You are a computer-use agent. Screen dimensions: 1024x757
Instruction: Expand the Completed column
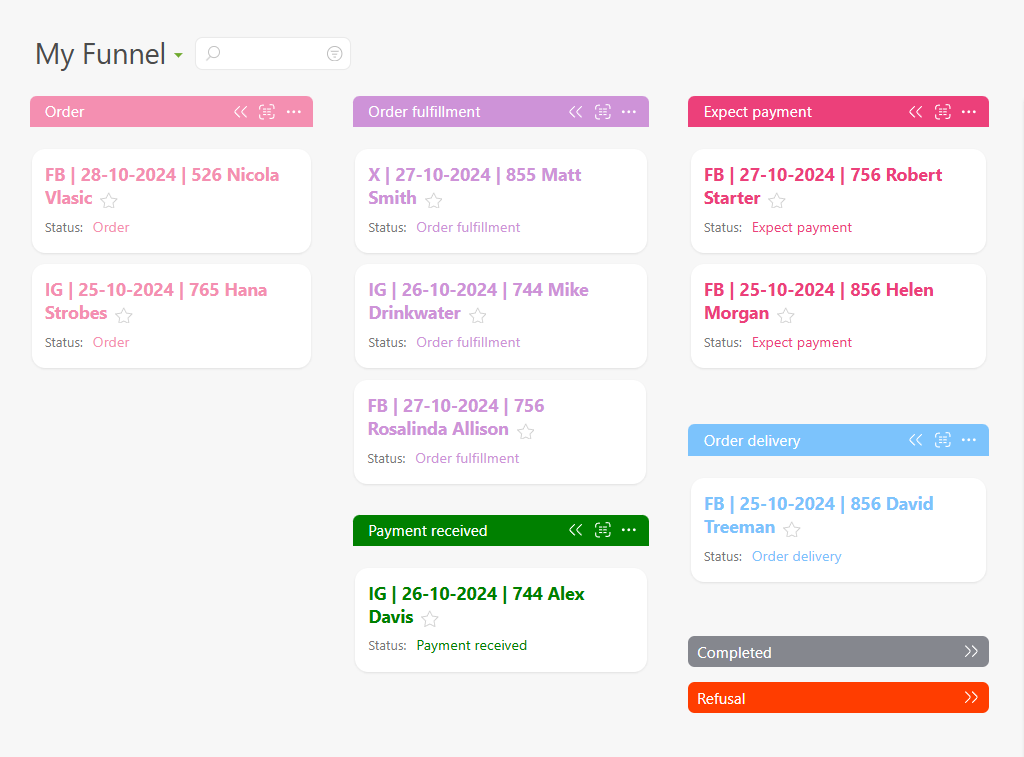[x=971, y=651]
